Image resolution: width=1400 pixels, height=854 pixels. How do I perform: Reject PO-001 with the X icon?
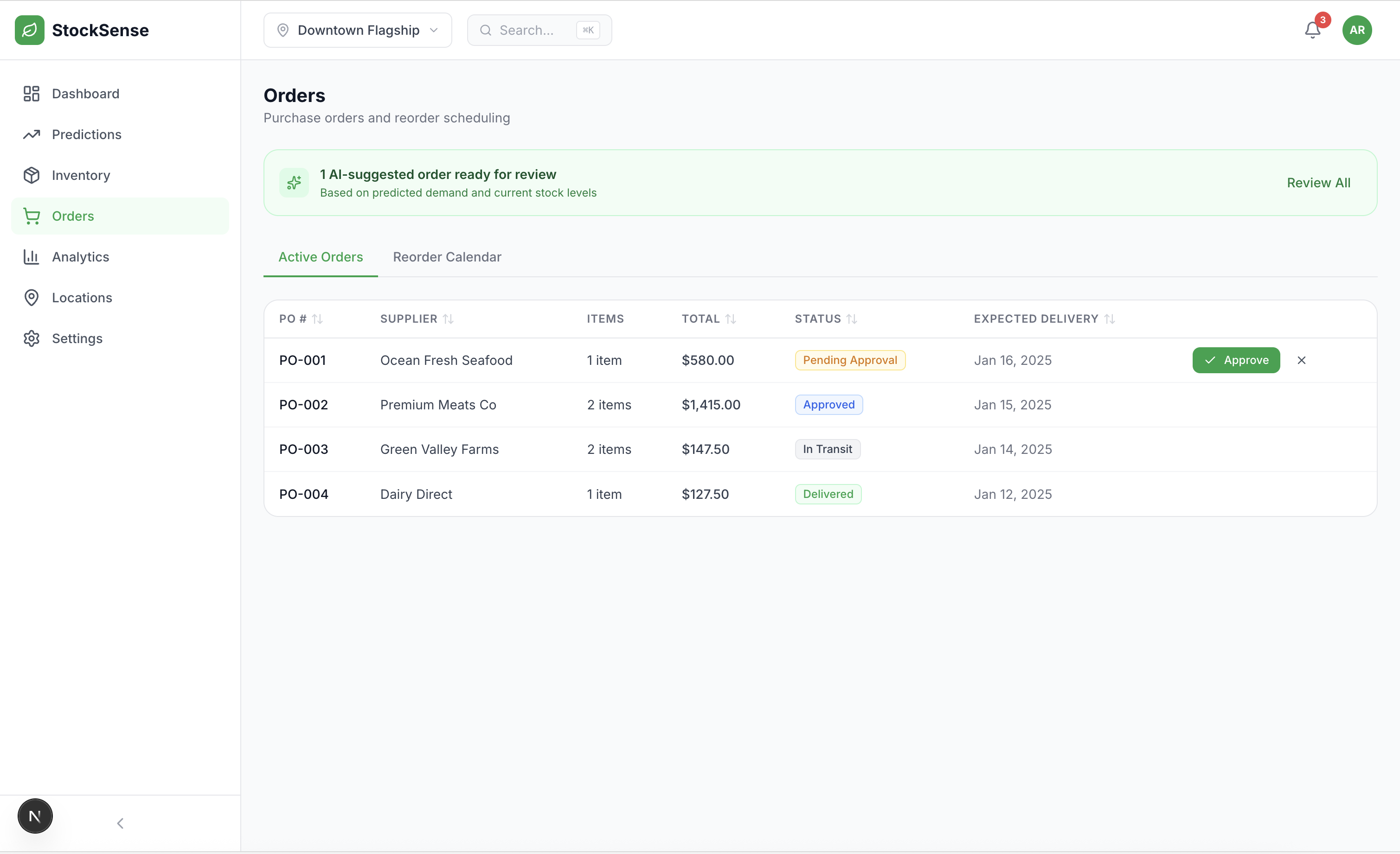(1301, 360)
